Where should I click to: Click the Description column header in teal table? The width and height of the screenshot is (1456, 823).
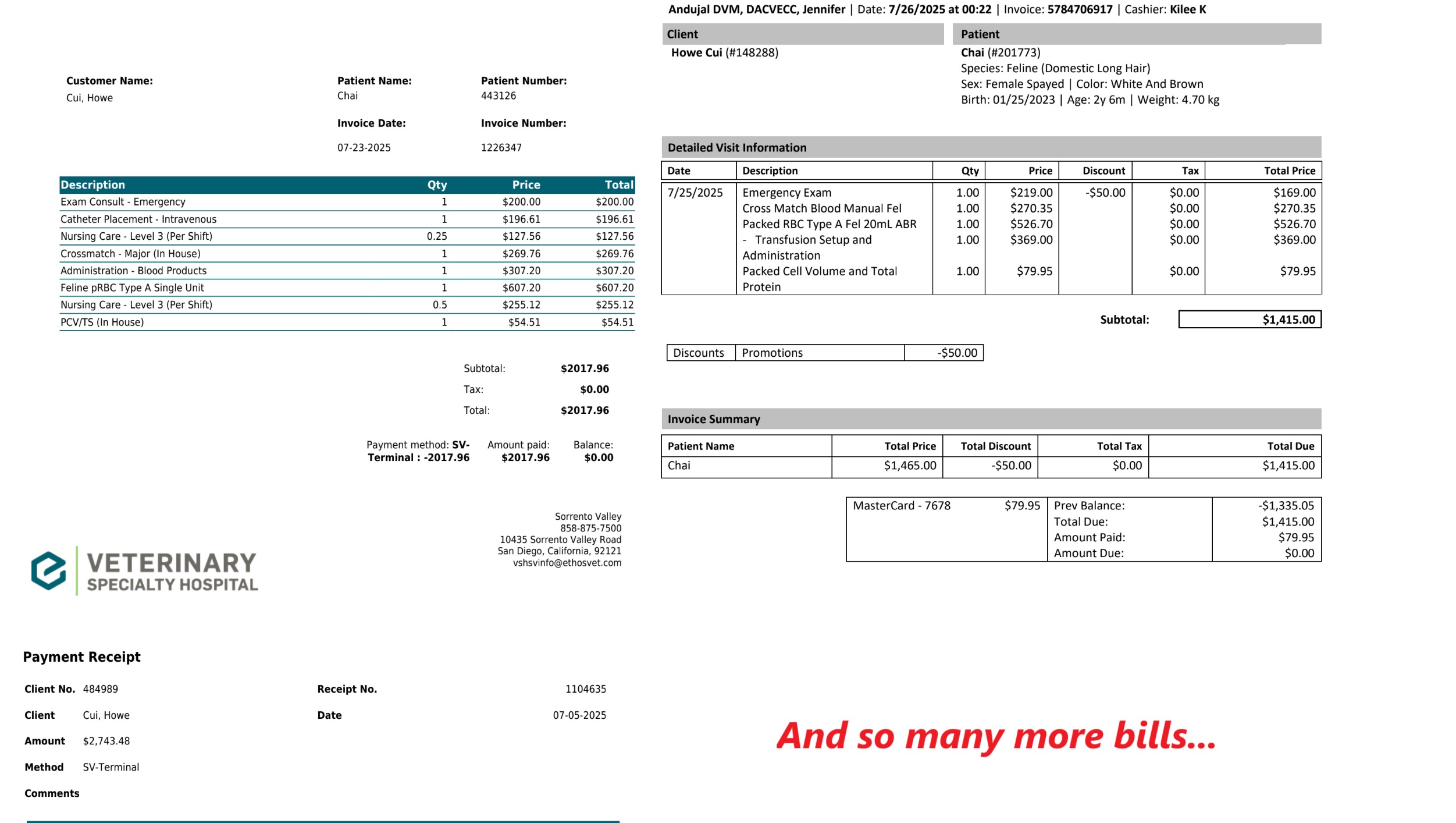(93, 185)
